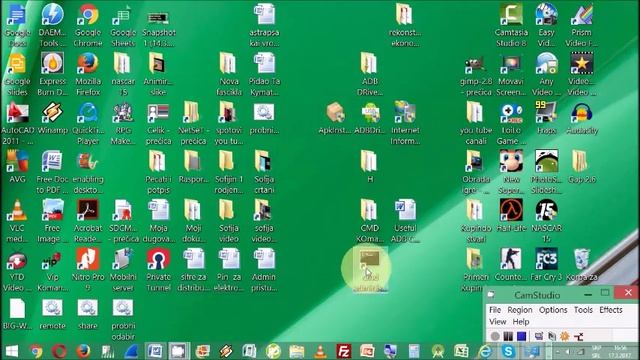Select the AVG desktop icon
Viewport: 640px width, 360px height.
tap(17, 167)
